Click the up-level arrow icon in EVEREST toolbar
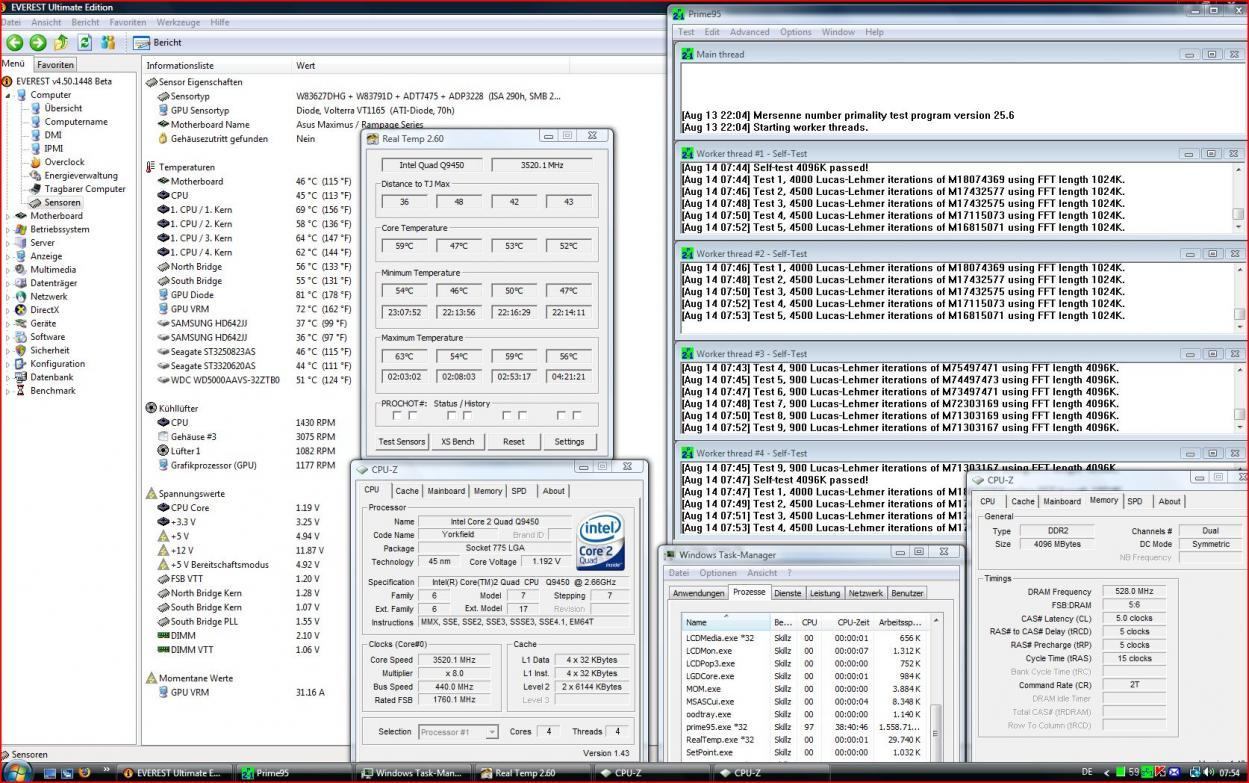The image size is (1249, 783). (61, 43)
